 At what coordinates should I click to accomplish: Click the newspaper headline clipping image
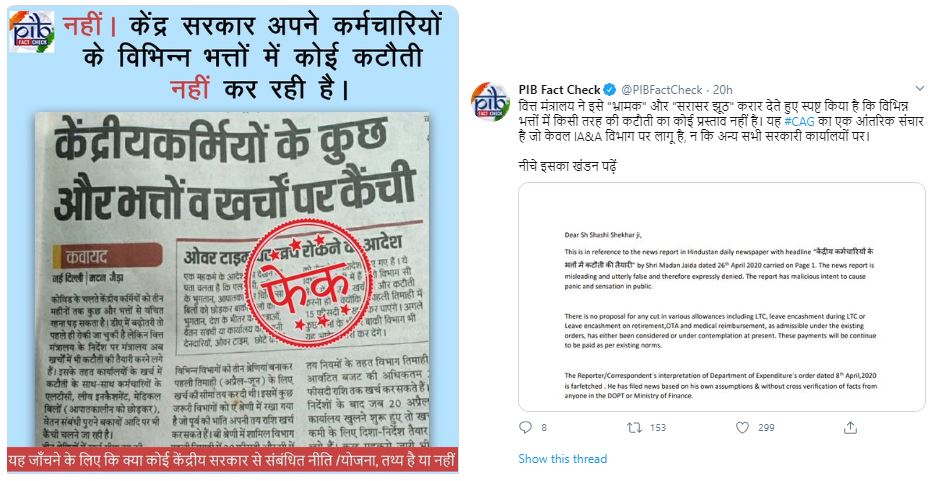coord(232,280)
